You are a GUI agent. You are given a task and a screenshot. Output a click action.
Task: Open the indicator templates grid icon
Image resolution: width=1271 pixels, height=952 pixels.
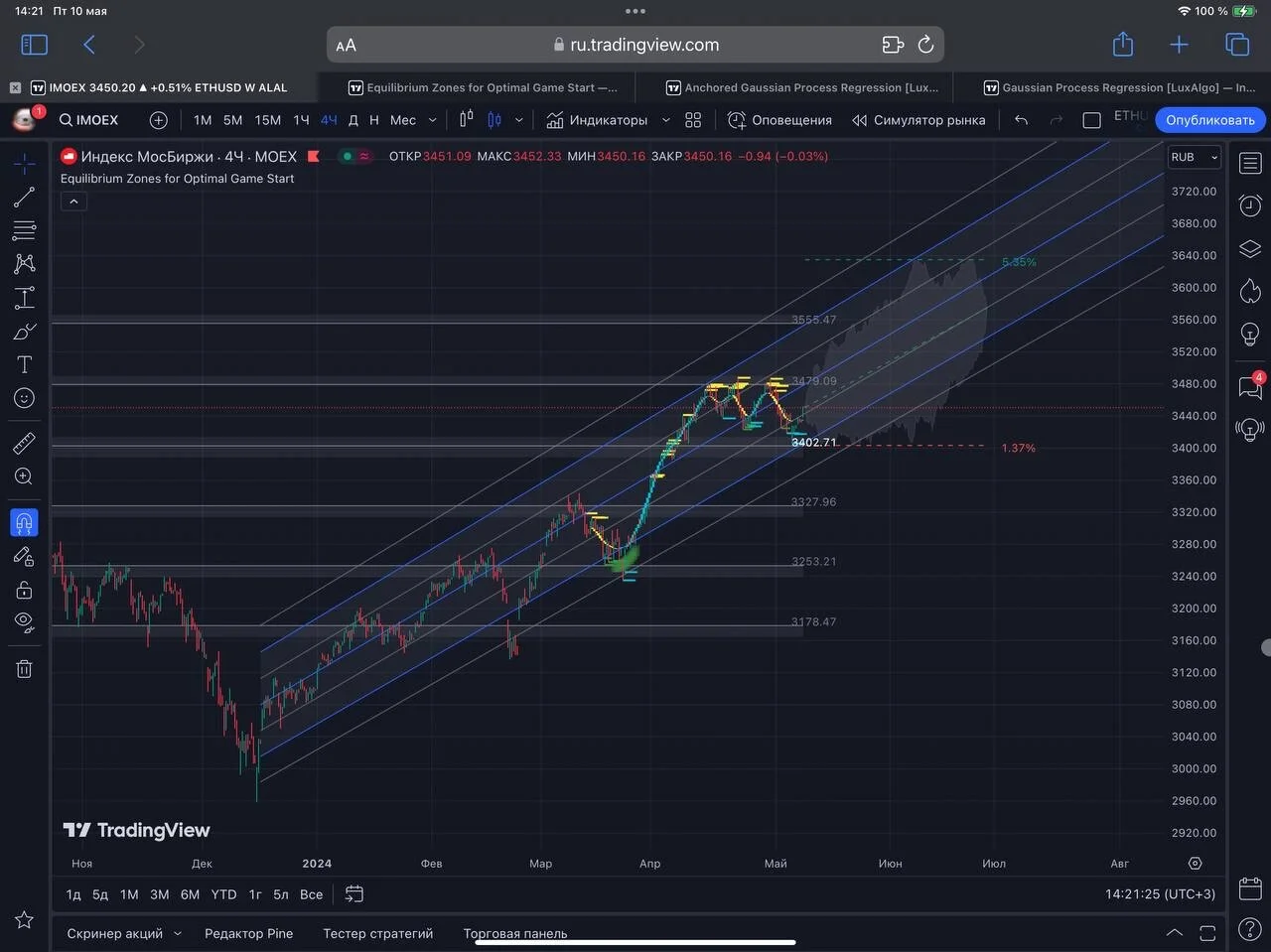point(693,120)
